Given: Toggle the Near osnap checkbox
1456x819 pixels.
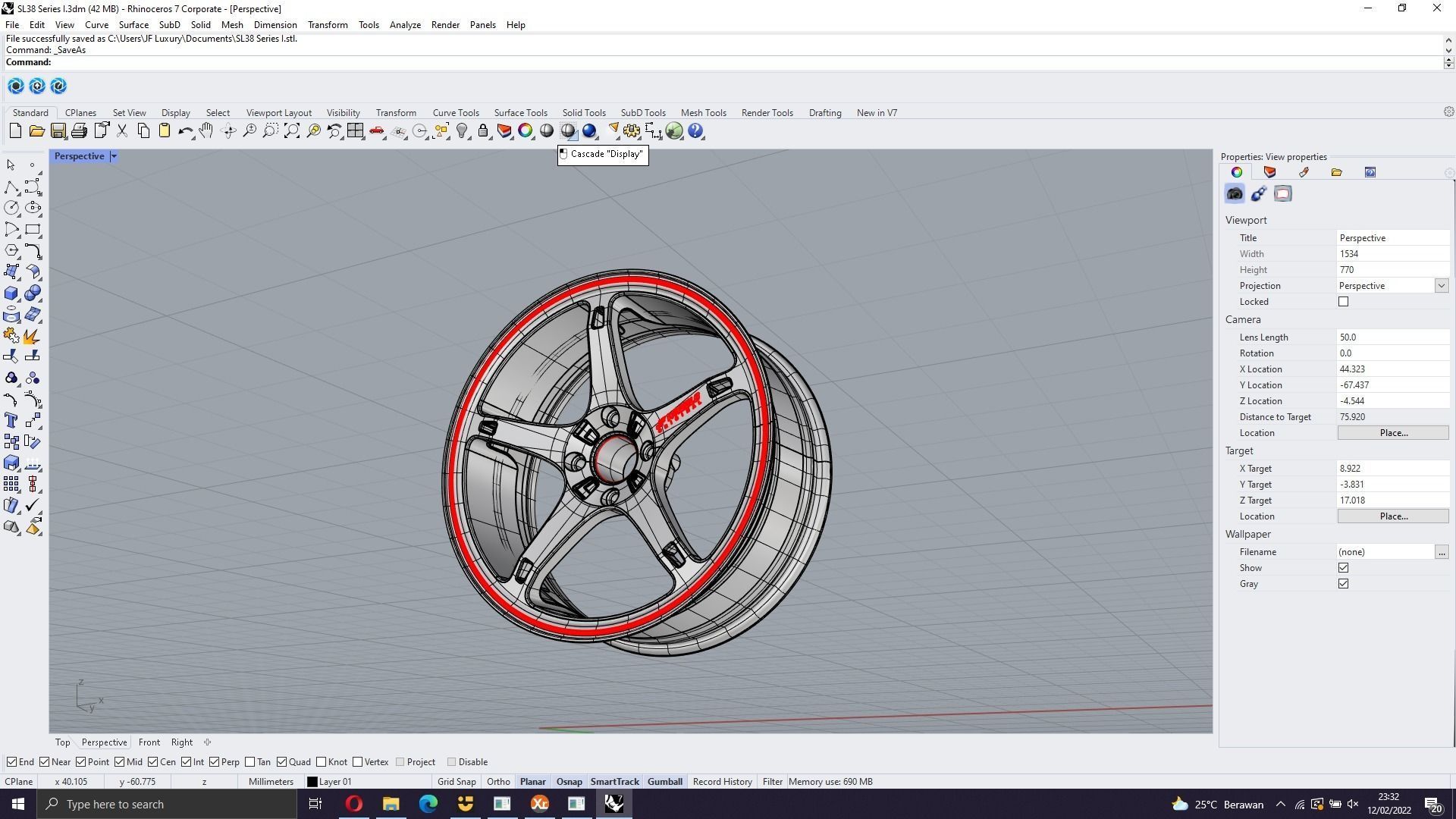Looking at the screenshot, I should [x=45, y=762].
